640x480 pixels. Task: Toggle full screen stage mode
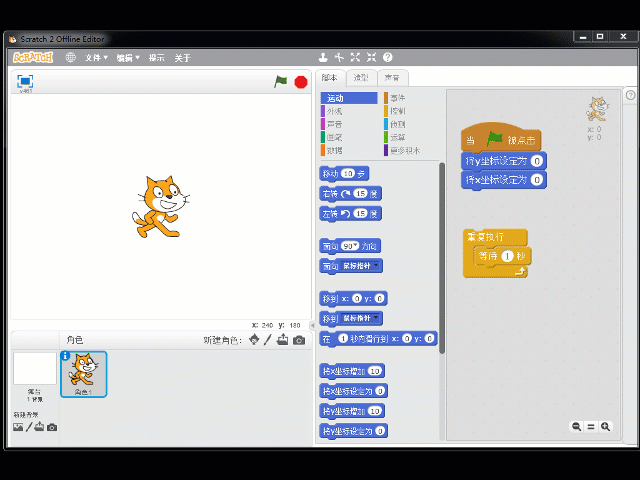(25, 82)
